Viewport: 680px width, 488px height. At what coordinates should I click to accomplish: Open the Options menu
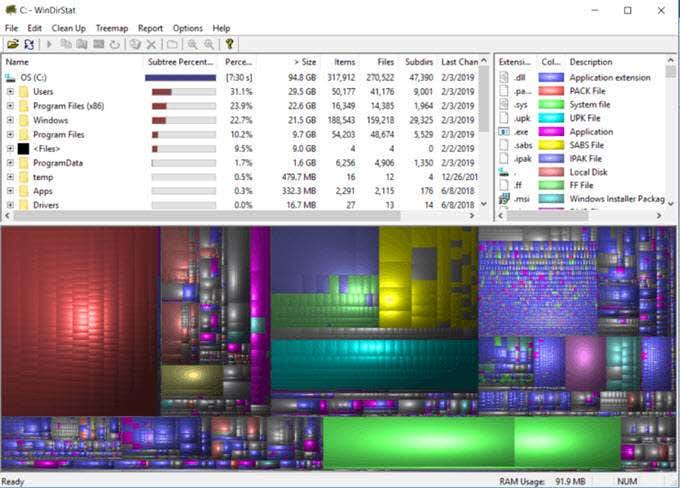click(x=187, y=28)
